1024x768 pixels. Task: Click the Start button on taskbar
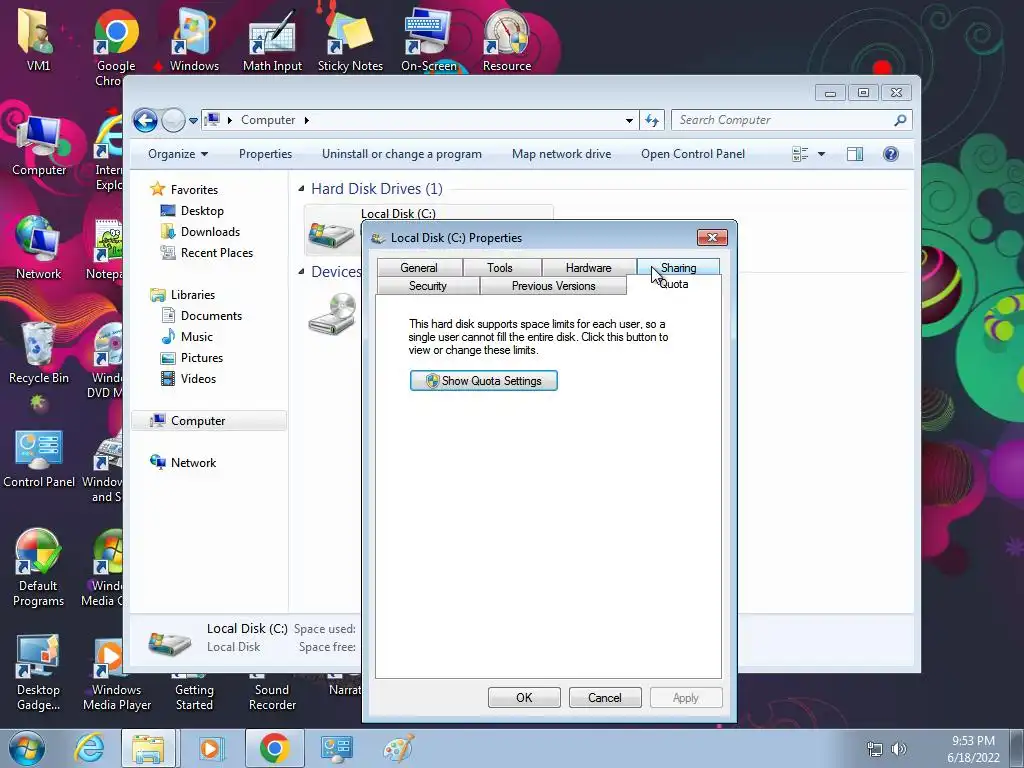click(x=27, y=748)
